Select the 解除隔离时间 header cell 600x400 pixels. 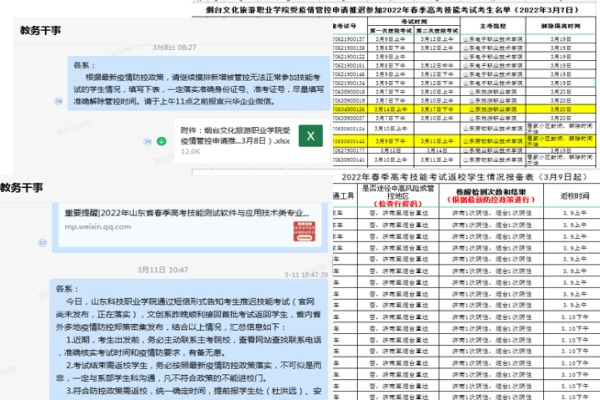pyautogui.click(x=560, y=26)
